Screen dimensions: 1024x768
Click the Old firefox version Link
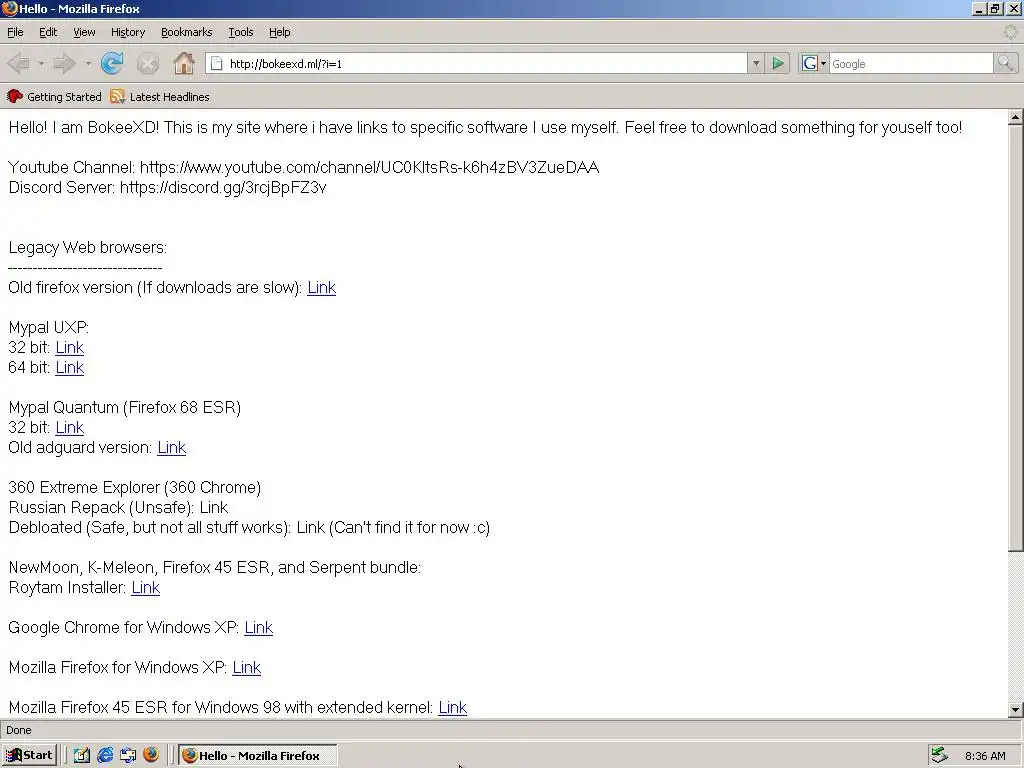point(321,287)
